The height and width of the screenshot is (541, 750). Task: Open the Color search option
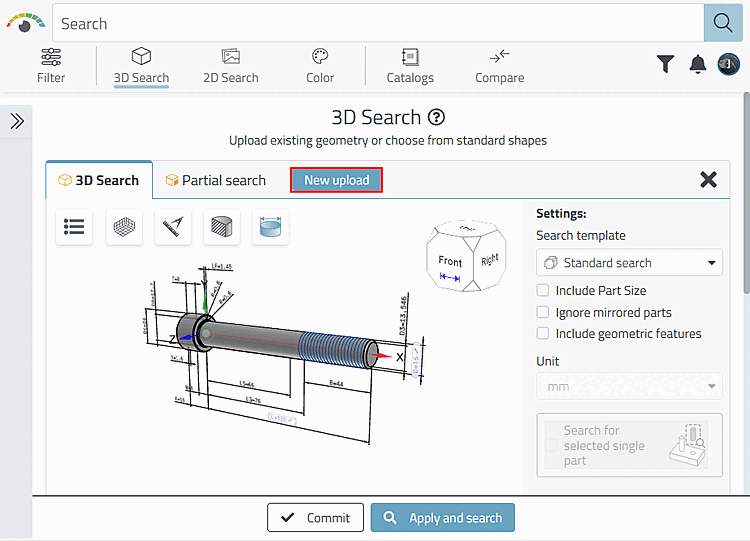click(320, 65)
